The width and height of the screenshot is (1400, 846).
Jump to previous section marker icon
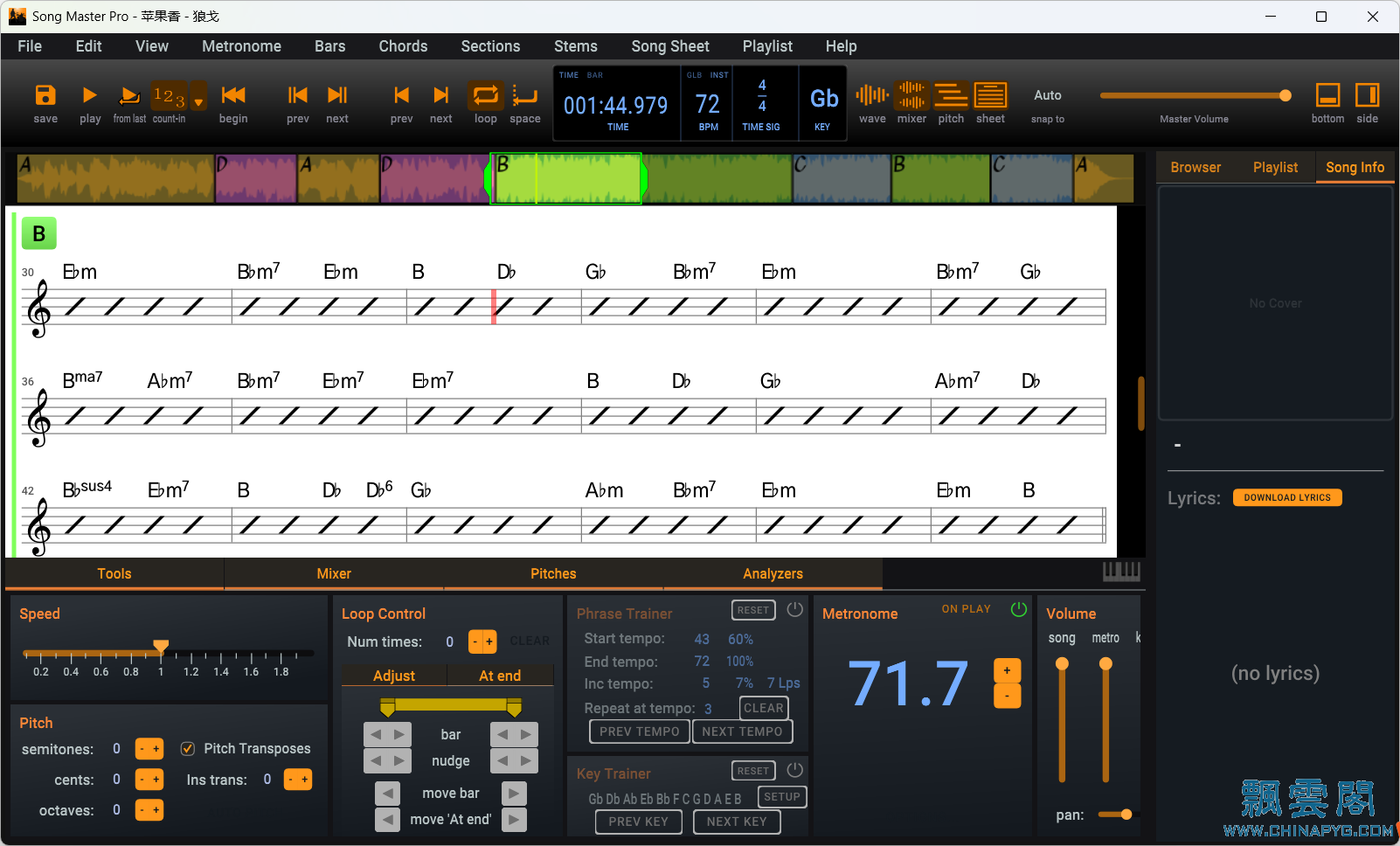tap(401, 94)
